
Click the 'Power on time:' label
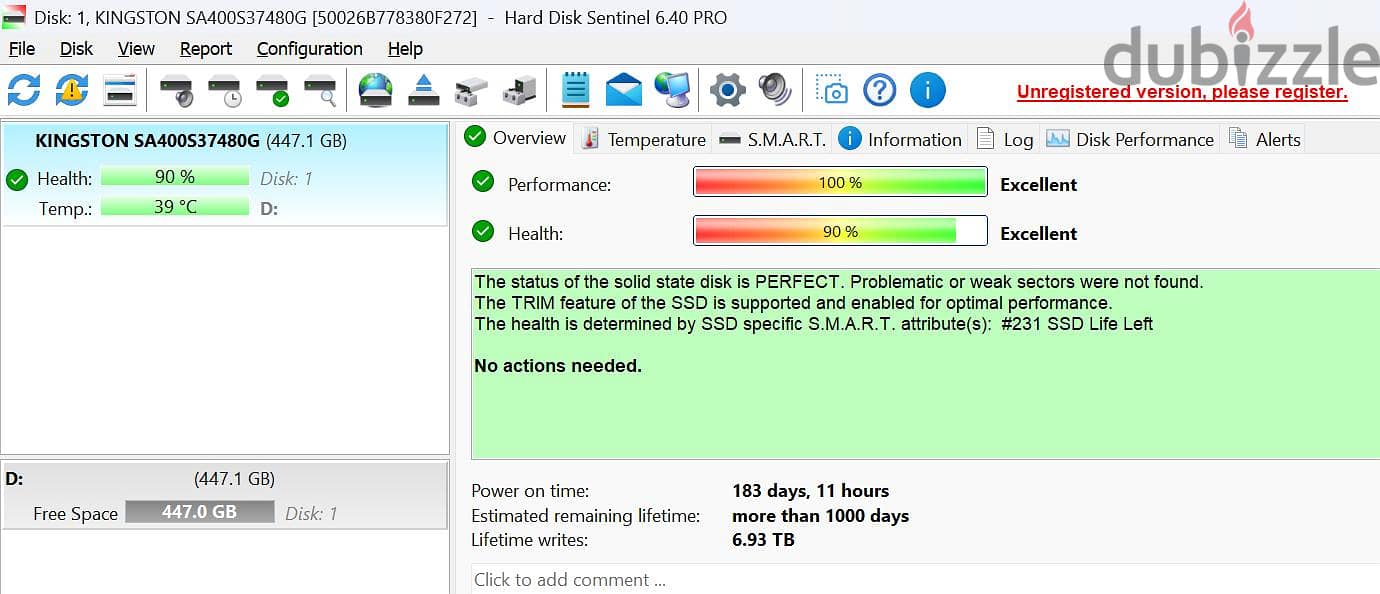(x=530, y=491)
